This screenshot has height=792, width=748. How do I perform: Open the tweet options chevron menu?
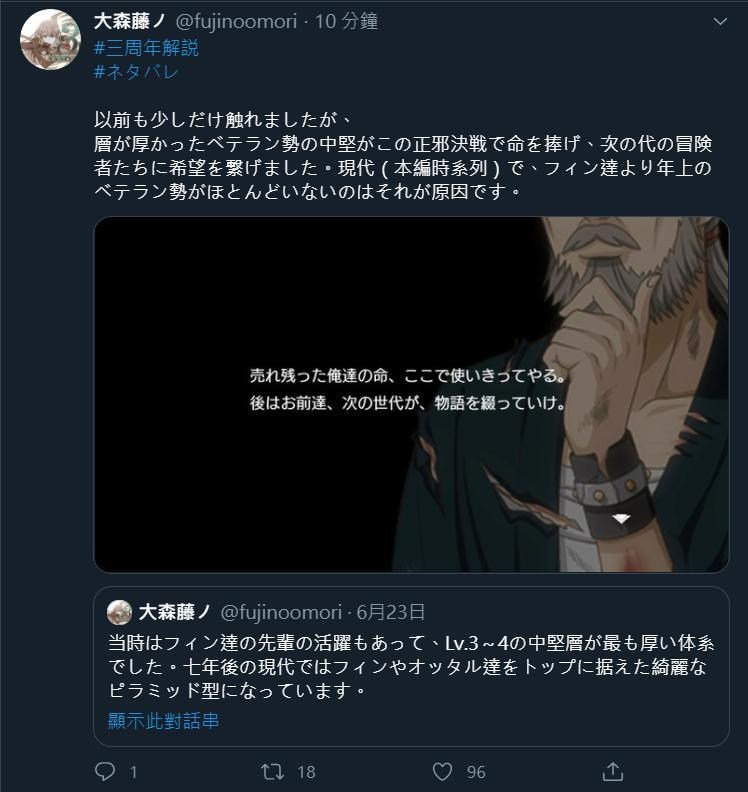click(720, 22)
